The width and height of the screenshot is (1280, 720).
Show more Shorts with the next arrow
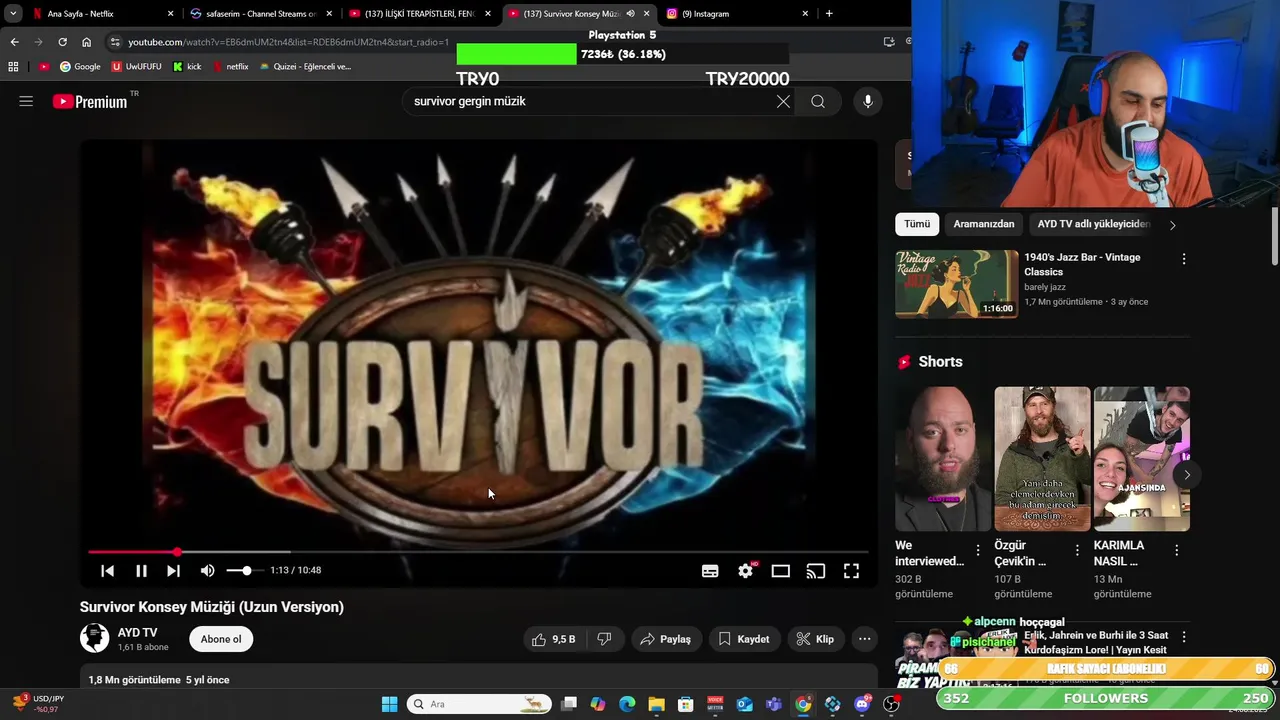tap(1187, 474)
